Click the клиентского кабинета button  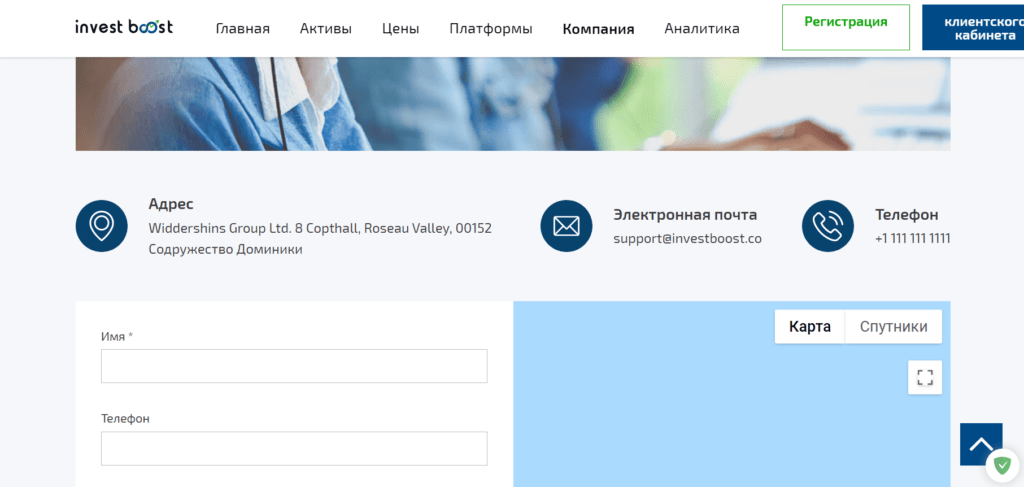click(x=973, y=27)
